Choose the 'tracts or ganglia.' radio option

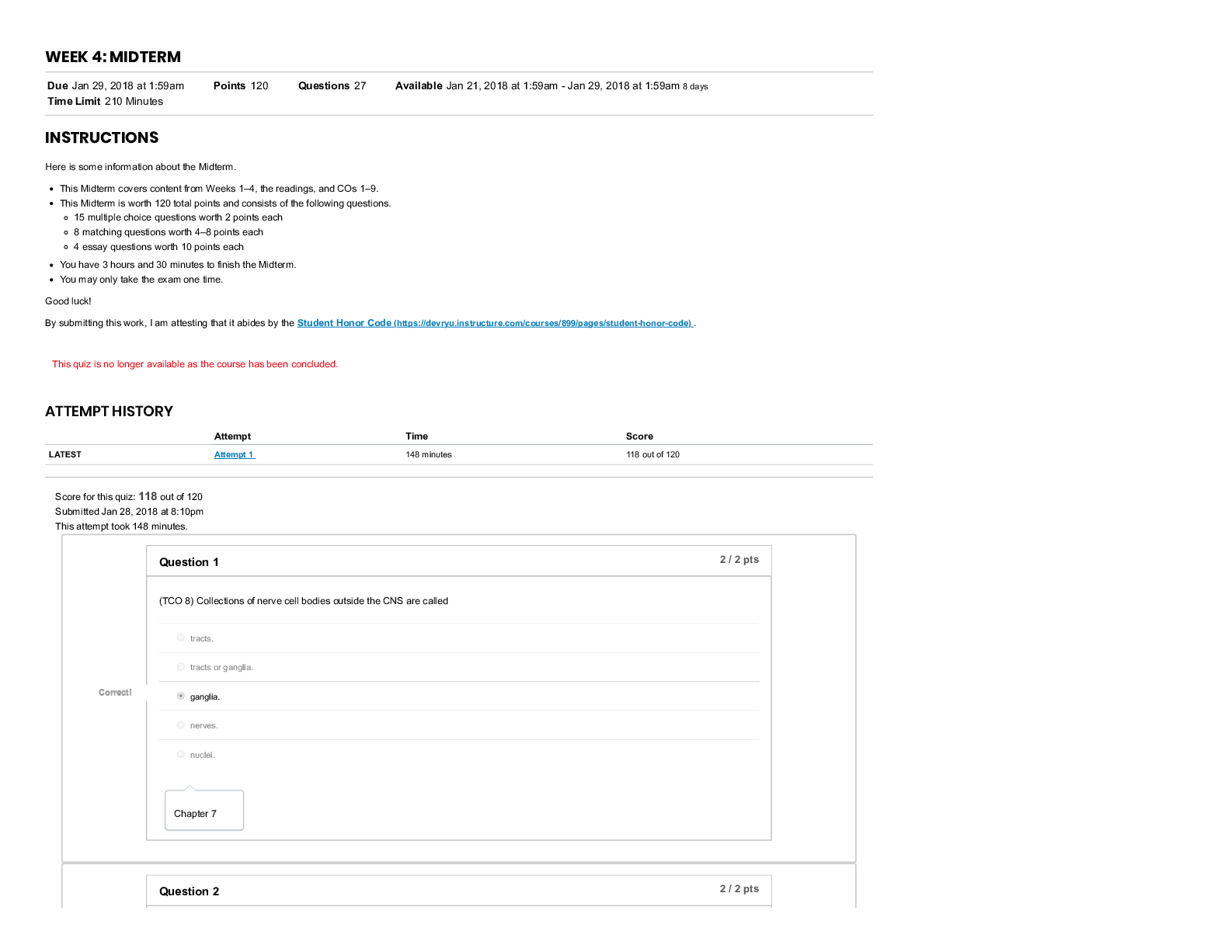tap(181, 667)
